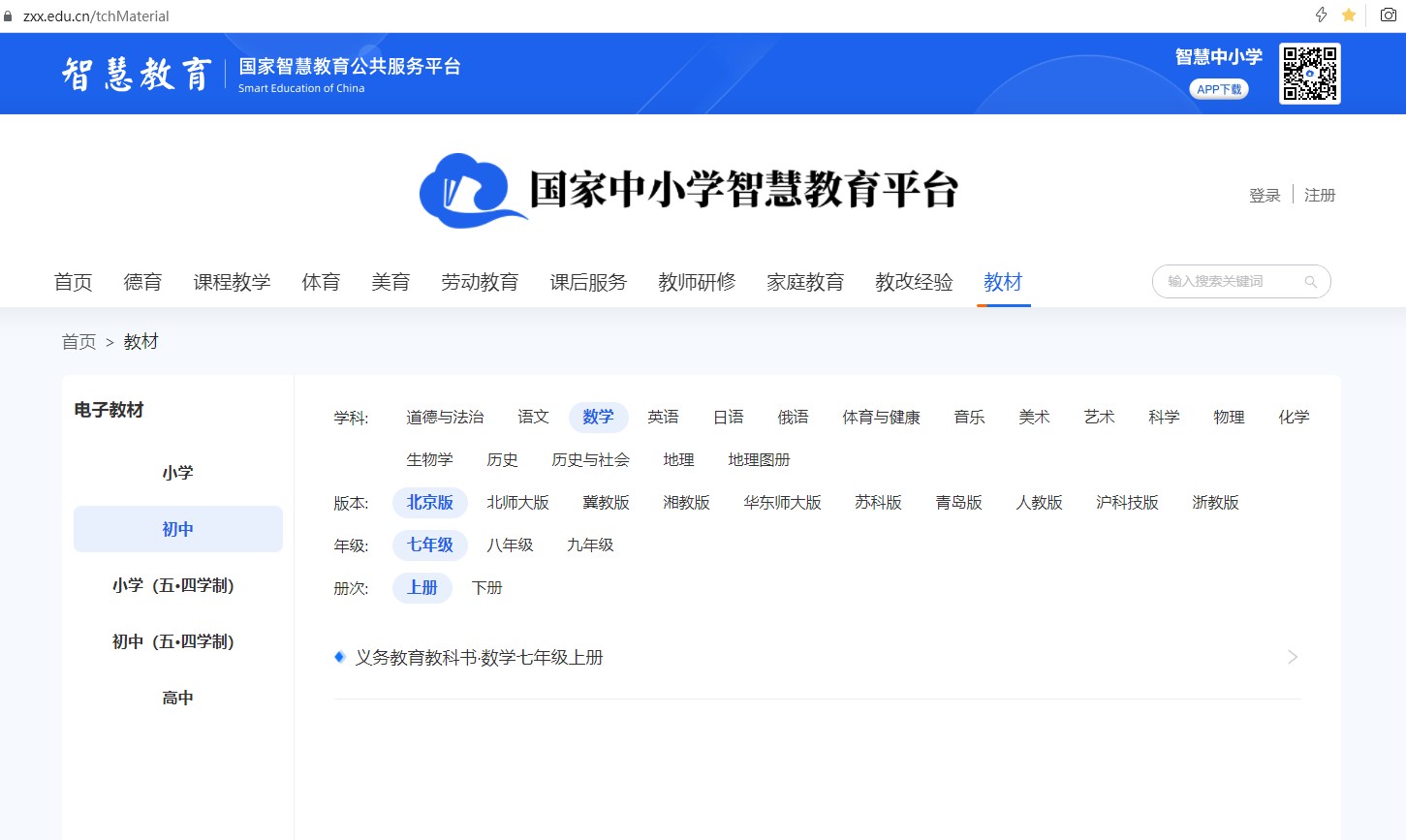Select subject 英语
Image resolution: width=1406 pixels, height=840 pixels.
pyautogui.click(x=664, y=417)
